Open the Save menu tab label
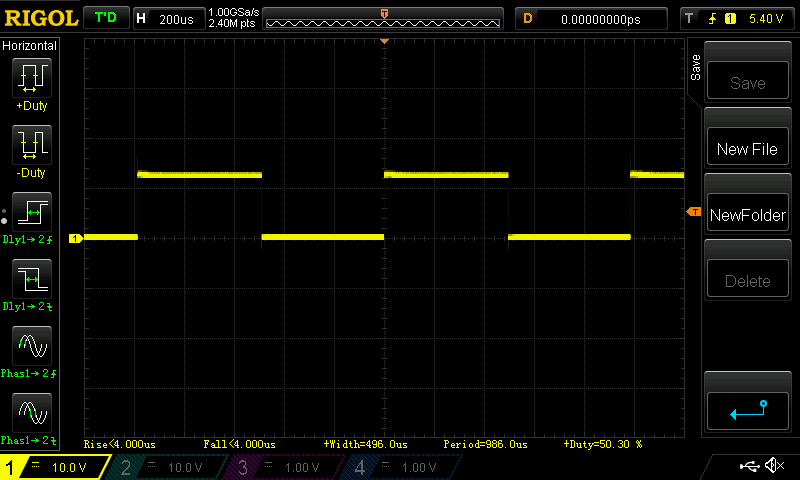800x480 pixels. (695, 68)
